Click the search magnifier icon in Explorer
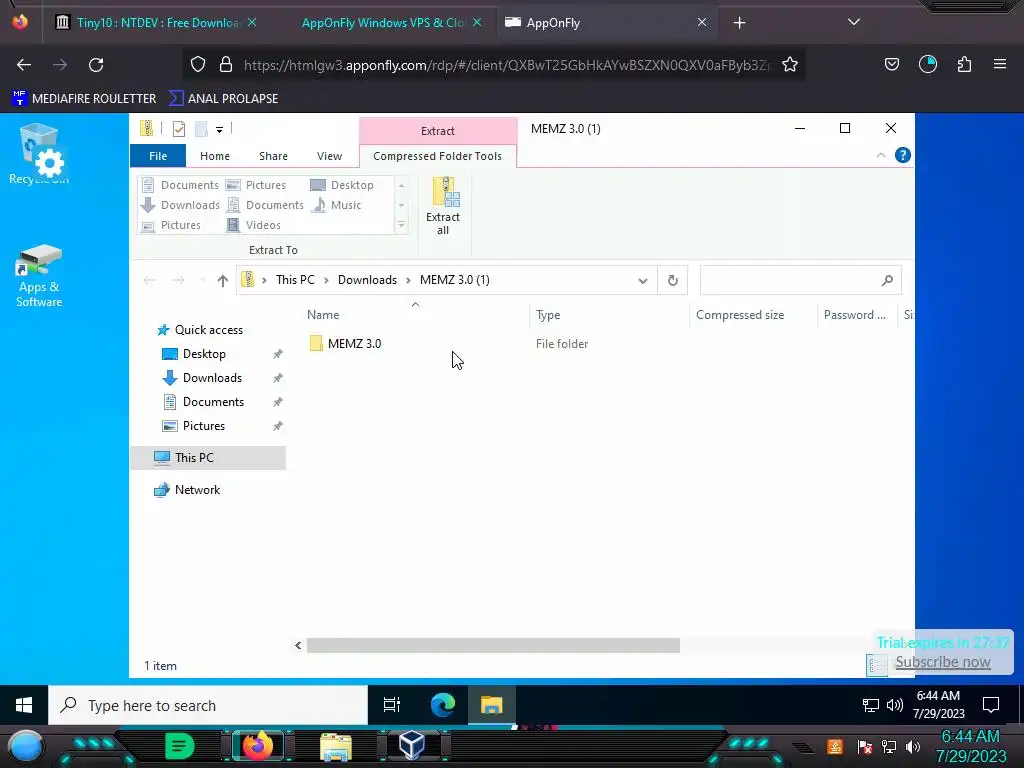Screen dimensions: 1024x768 point(887,281)
